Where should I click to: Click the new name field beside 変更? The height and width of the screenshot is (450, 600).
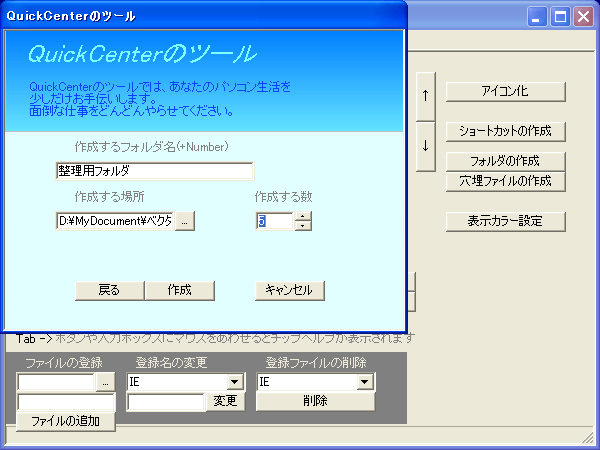(x=166, y=402)
